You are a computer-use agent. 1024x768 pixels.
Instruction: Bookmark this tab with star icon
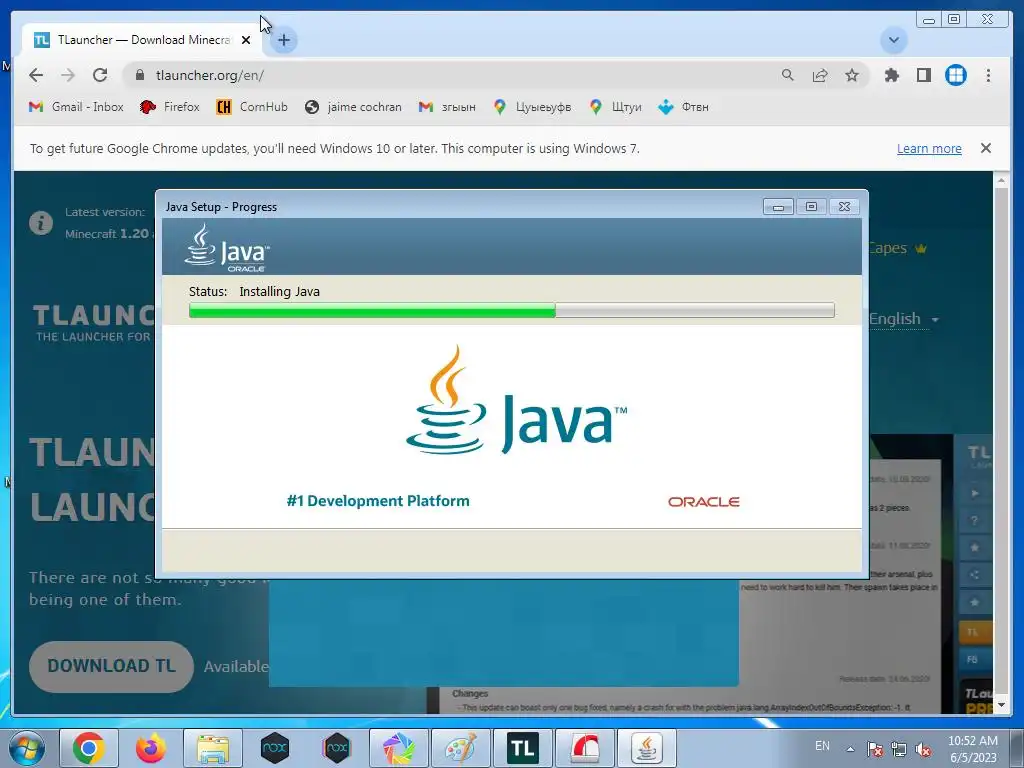[852, 75]
